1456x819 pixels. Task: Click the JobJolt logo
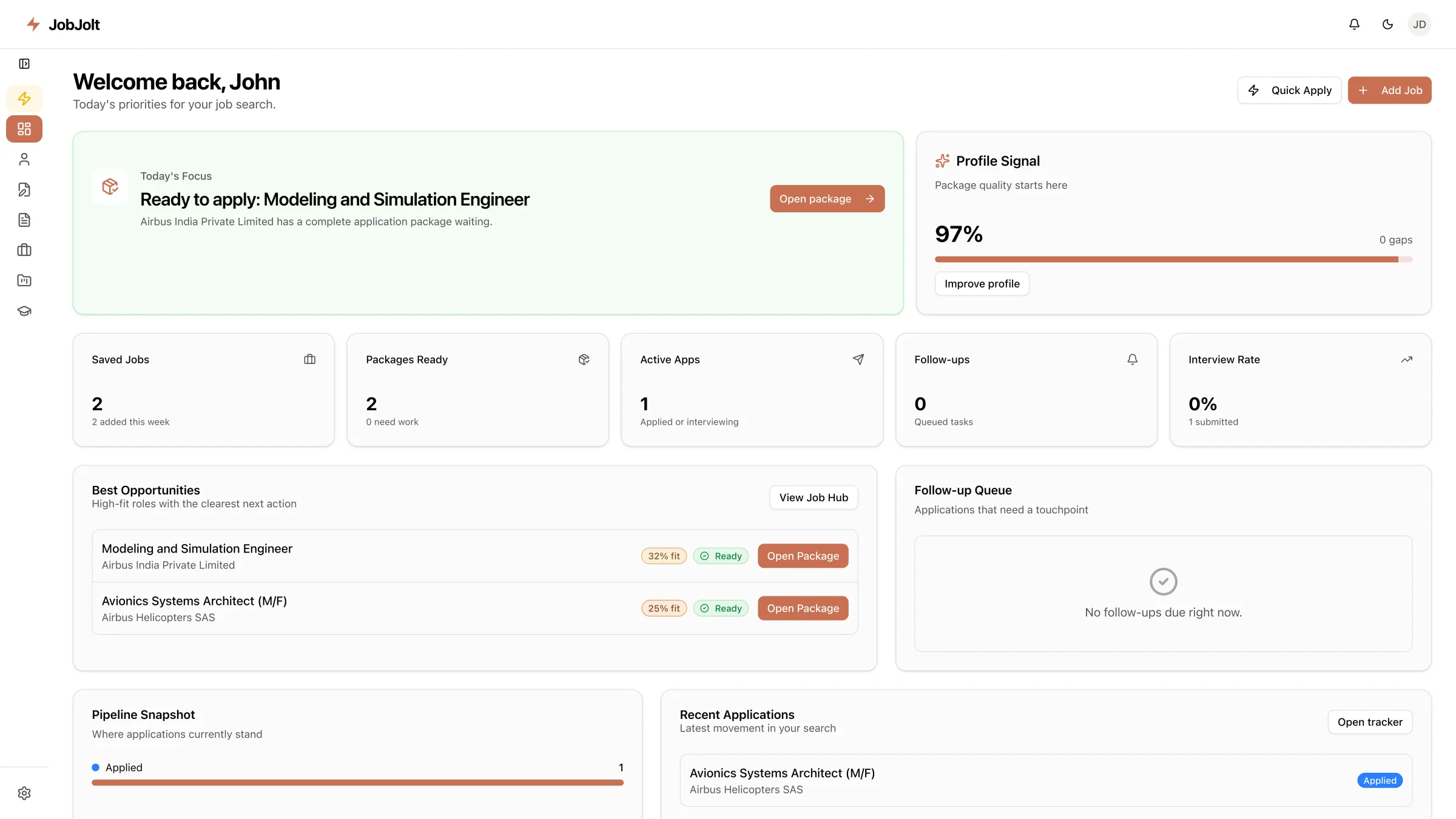coord(62,24)
